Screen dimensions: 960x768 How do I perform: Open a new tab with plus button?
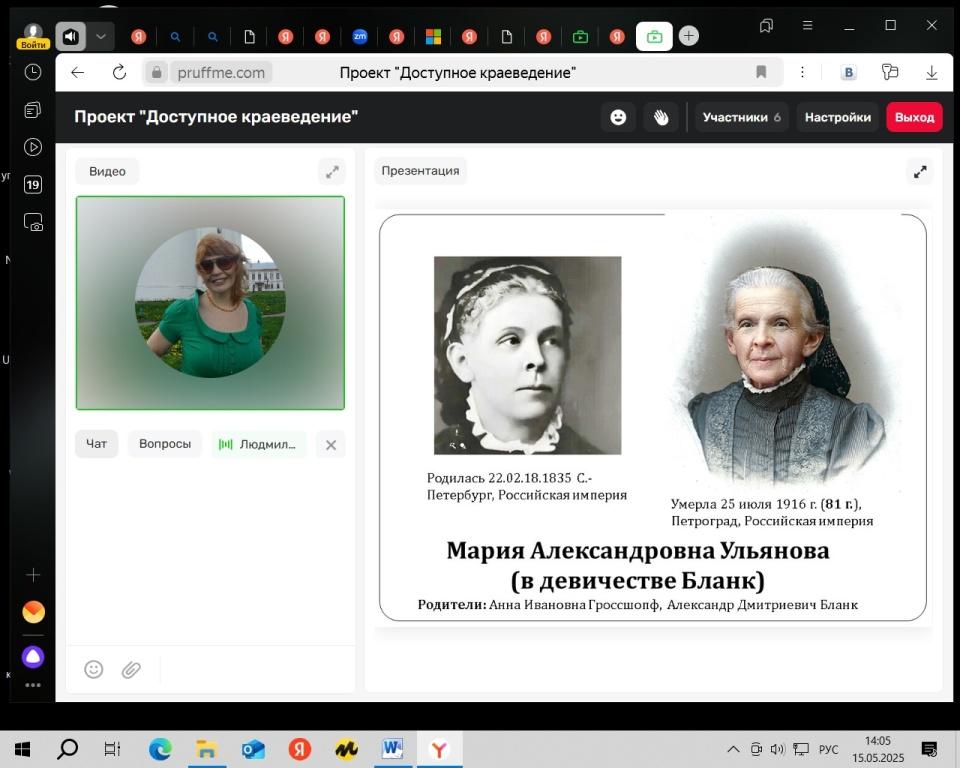pos(689,36)
